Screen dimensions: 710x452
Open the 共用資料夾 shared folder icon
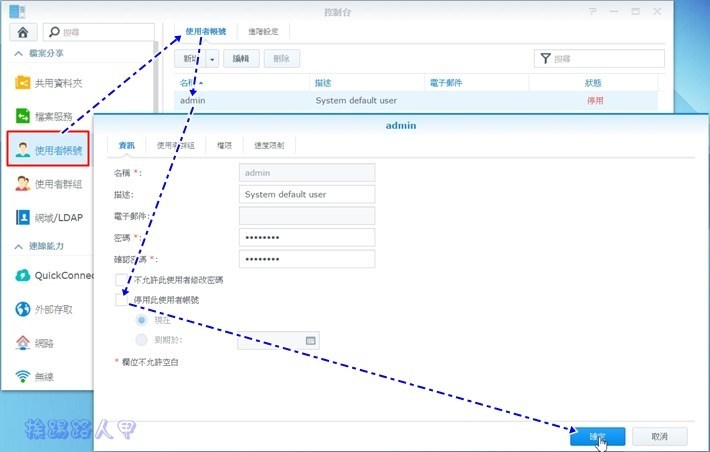(23, 83)
